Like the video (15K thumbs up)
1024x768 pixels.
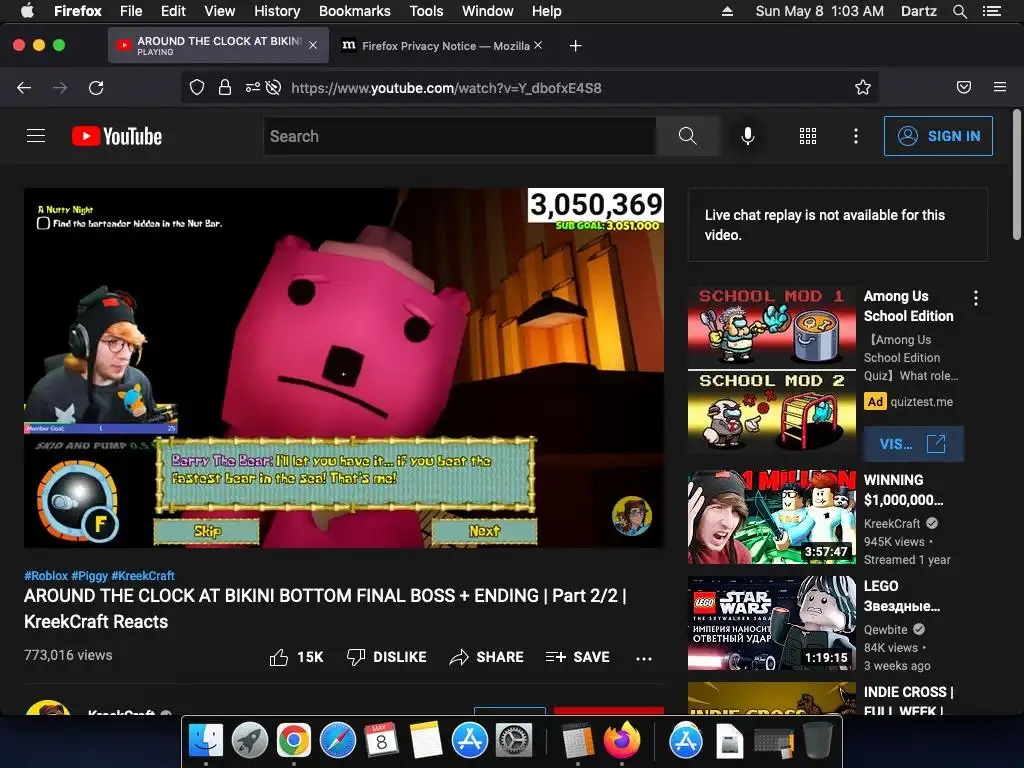pos(296,657)
